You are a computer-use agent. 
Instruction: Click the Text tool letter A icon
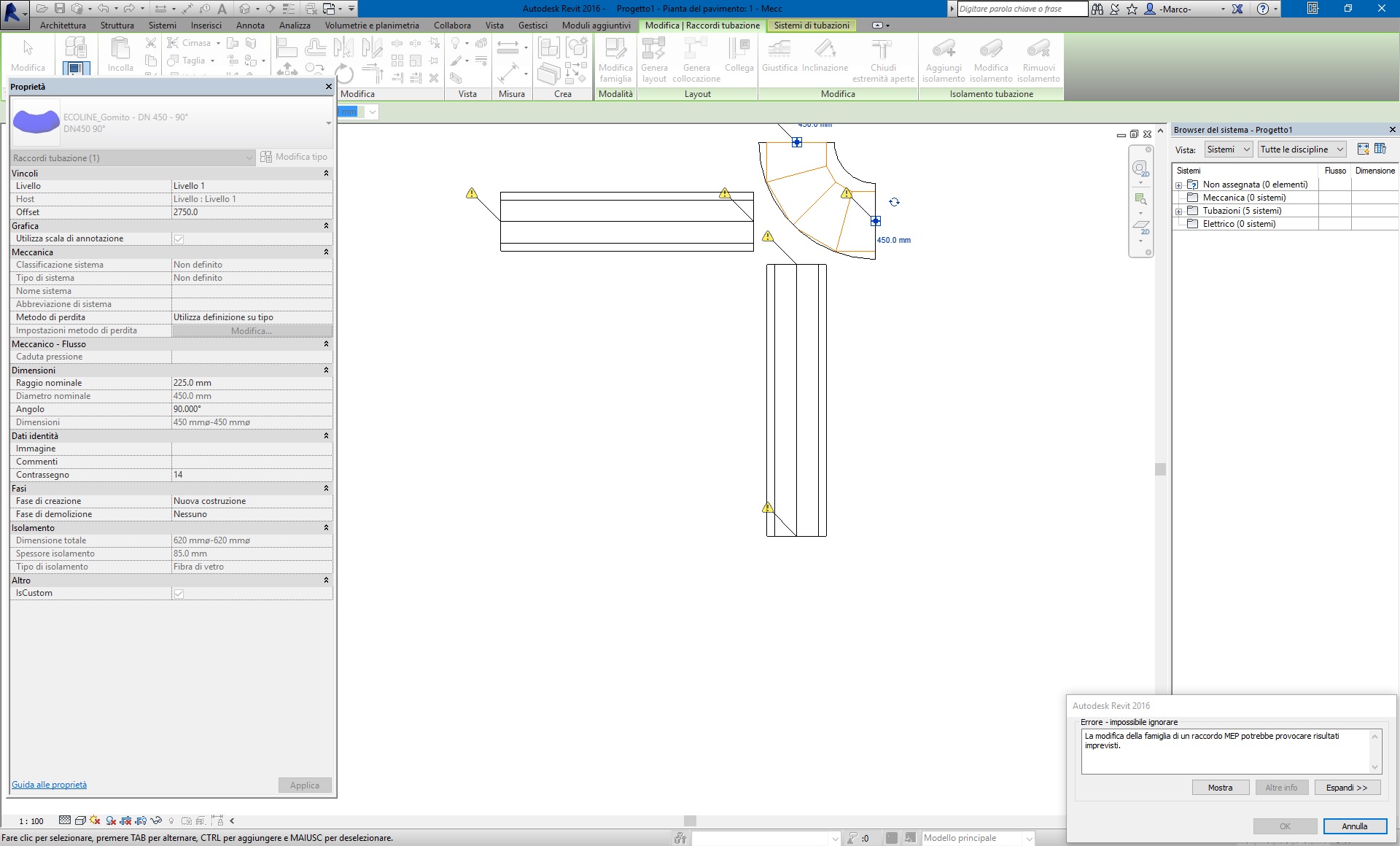click(x=222, y=9)
